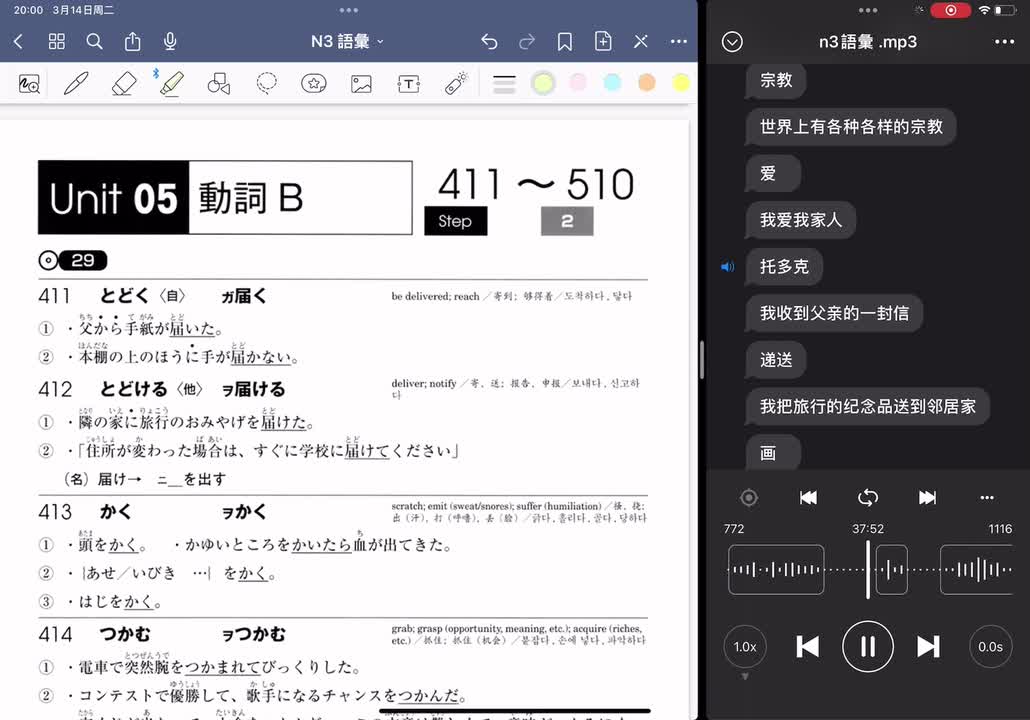Jump to the line 世界上有各种各样的宗教
Screen dimensions: 1030x720
[851, 127]
